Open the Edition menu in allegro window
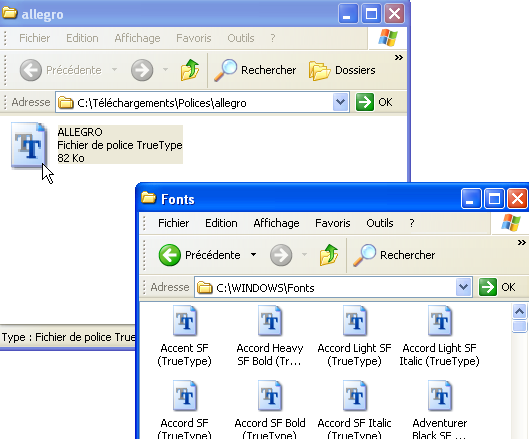This screenshot has width=529, height=439. [82, 38]
